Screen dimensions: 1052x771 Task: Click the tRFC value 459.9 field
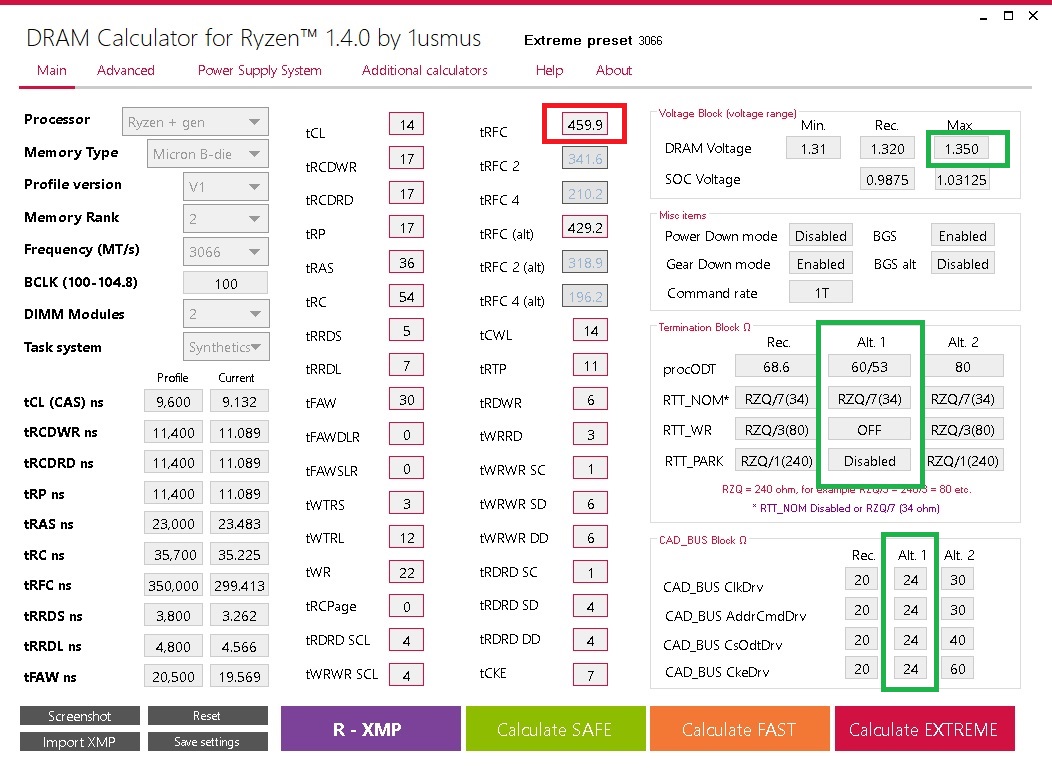(x=585, y=124)
